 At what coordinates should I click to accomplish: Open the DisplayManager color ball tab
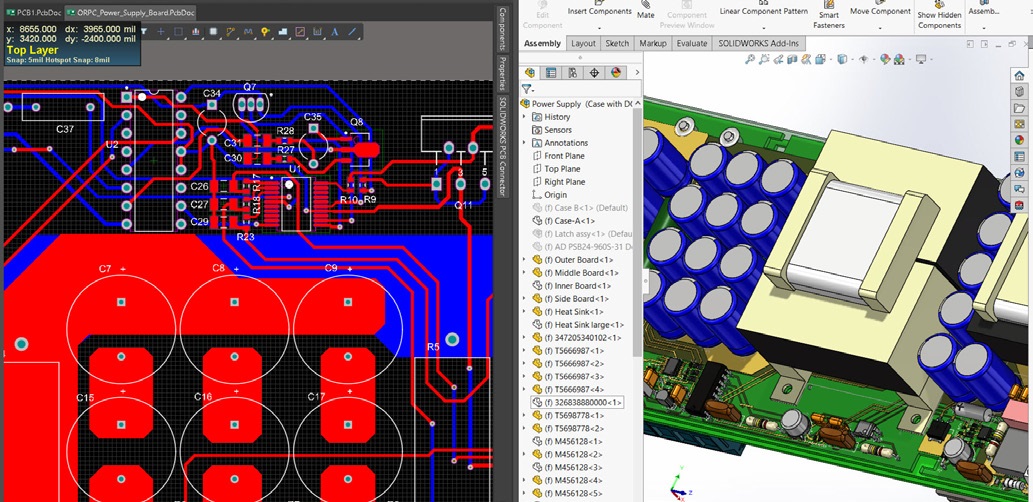coord(616,72)
